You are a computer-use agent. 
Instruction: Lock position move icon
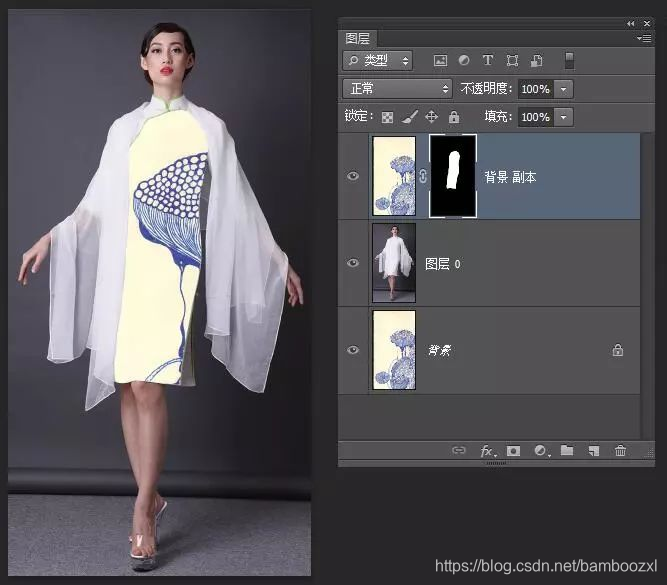431,117
